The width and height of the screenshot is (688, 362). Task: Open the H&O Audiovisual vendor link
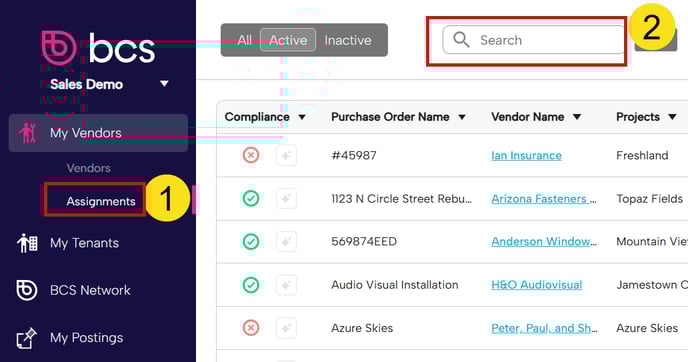point(537,285)
